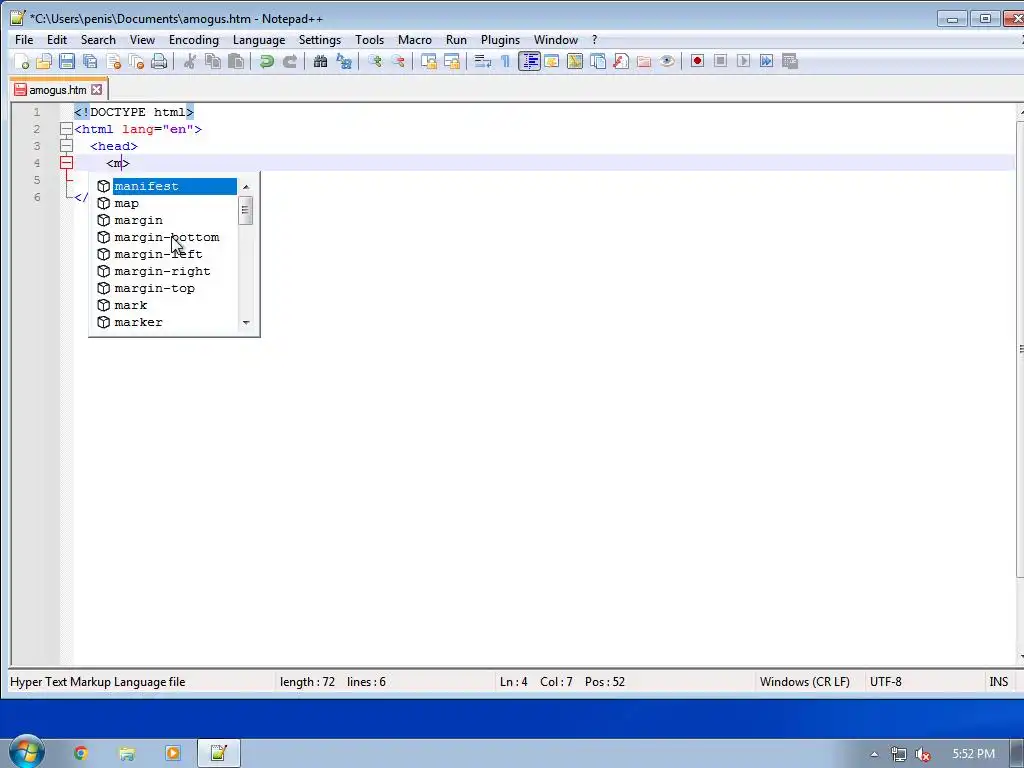
Task: Create a new document with the New toolbar icon
Action: pyautogui.click(x=21, y=61)
